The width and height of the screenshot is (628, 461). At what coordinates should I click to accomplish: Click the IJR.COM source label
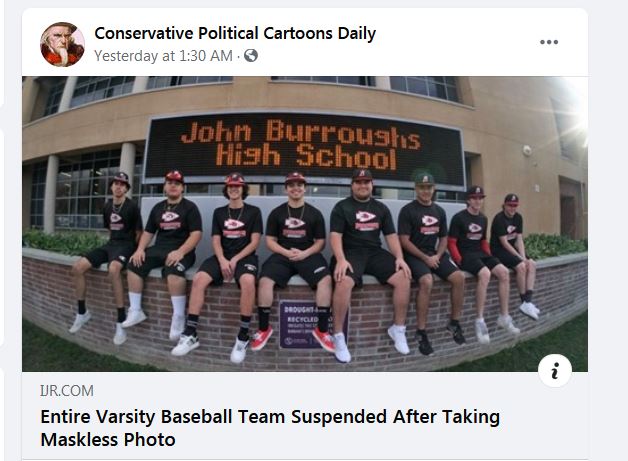click(x=67, y=391)
